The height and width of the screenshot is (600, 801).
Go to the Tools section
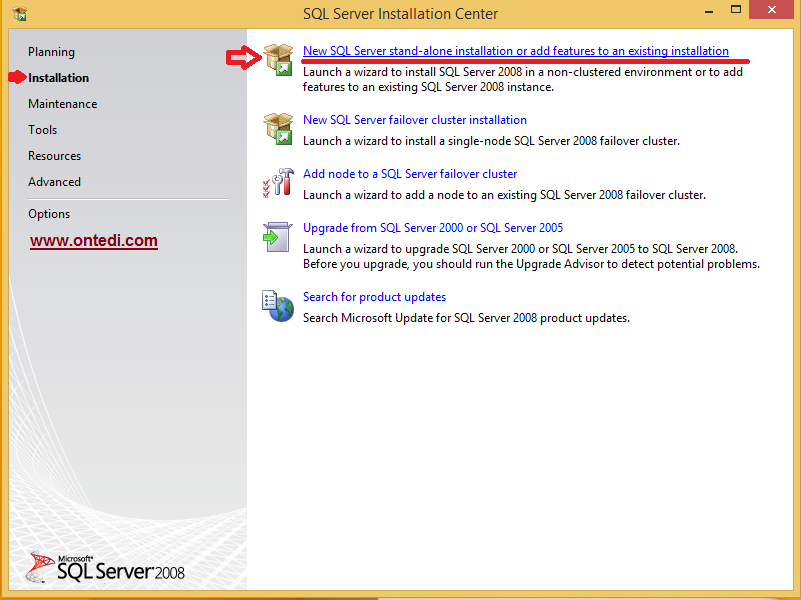click(42, 130)
